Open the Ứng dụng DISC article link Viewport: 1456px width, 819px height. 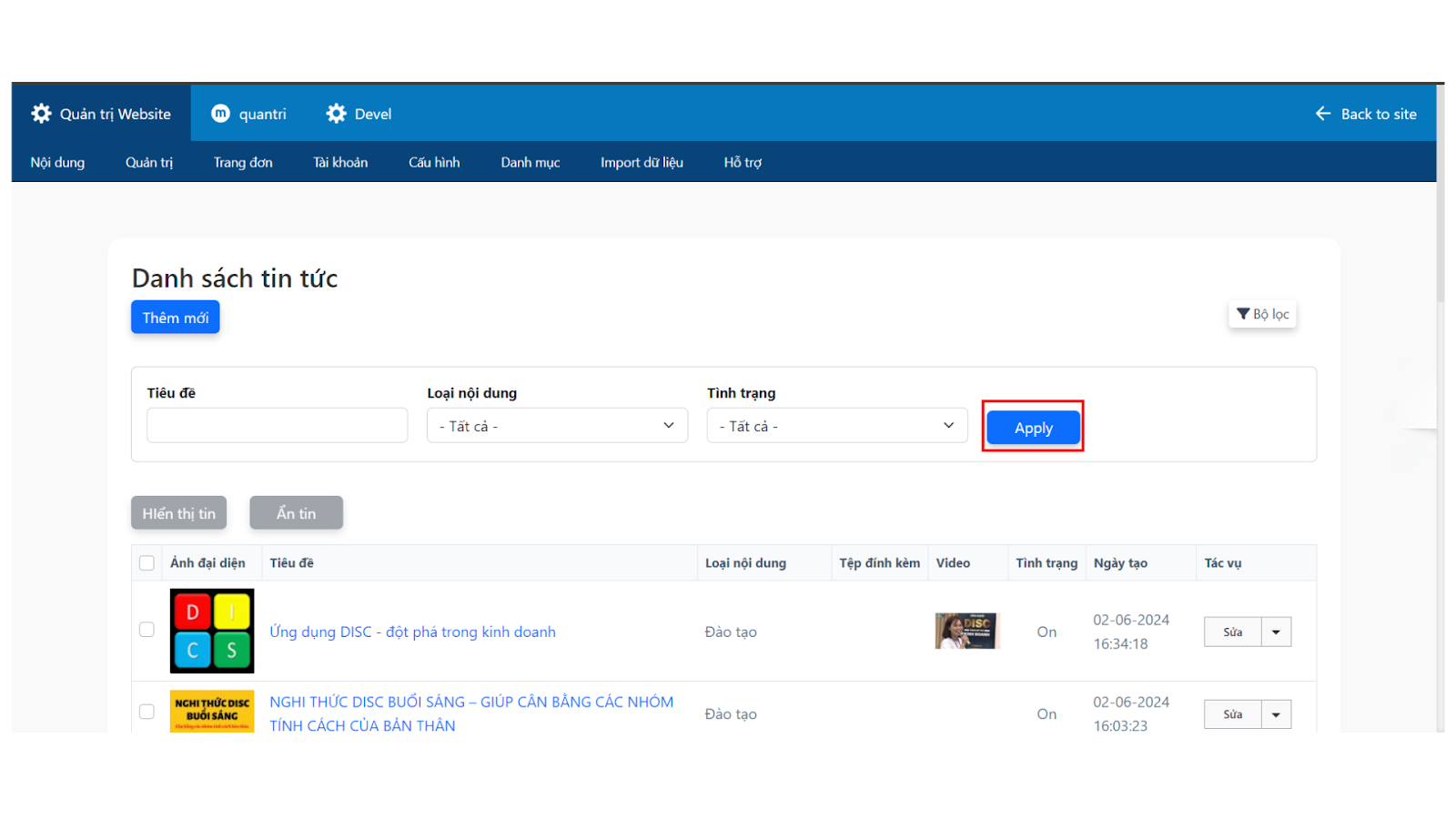point(412,632)
